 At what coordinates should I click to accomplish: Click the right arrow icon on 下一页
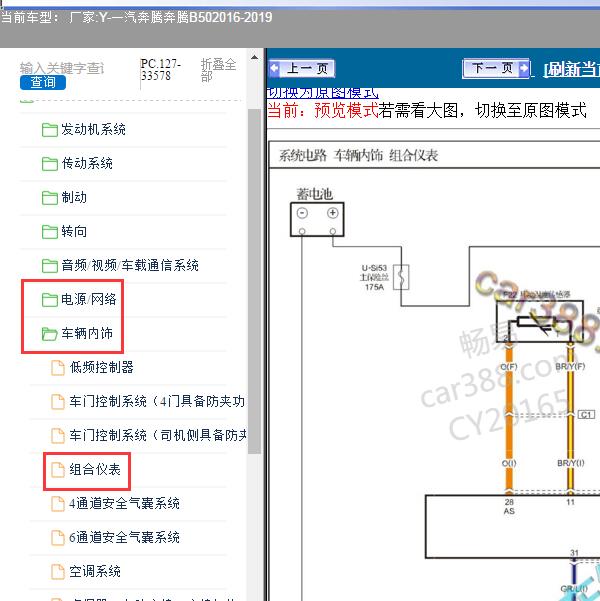[x=523, y=69]
